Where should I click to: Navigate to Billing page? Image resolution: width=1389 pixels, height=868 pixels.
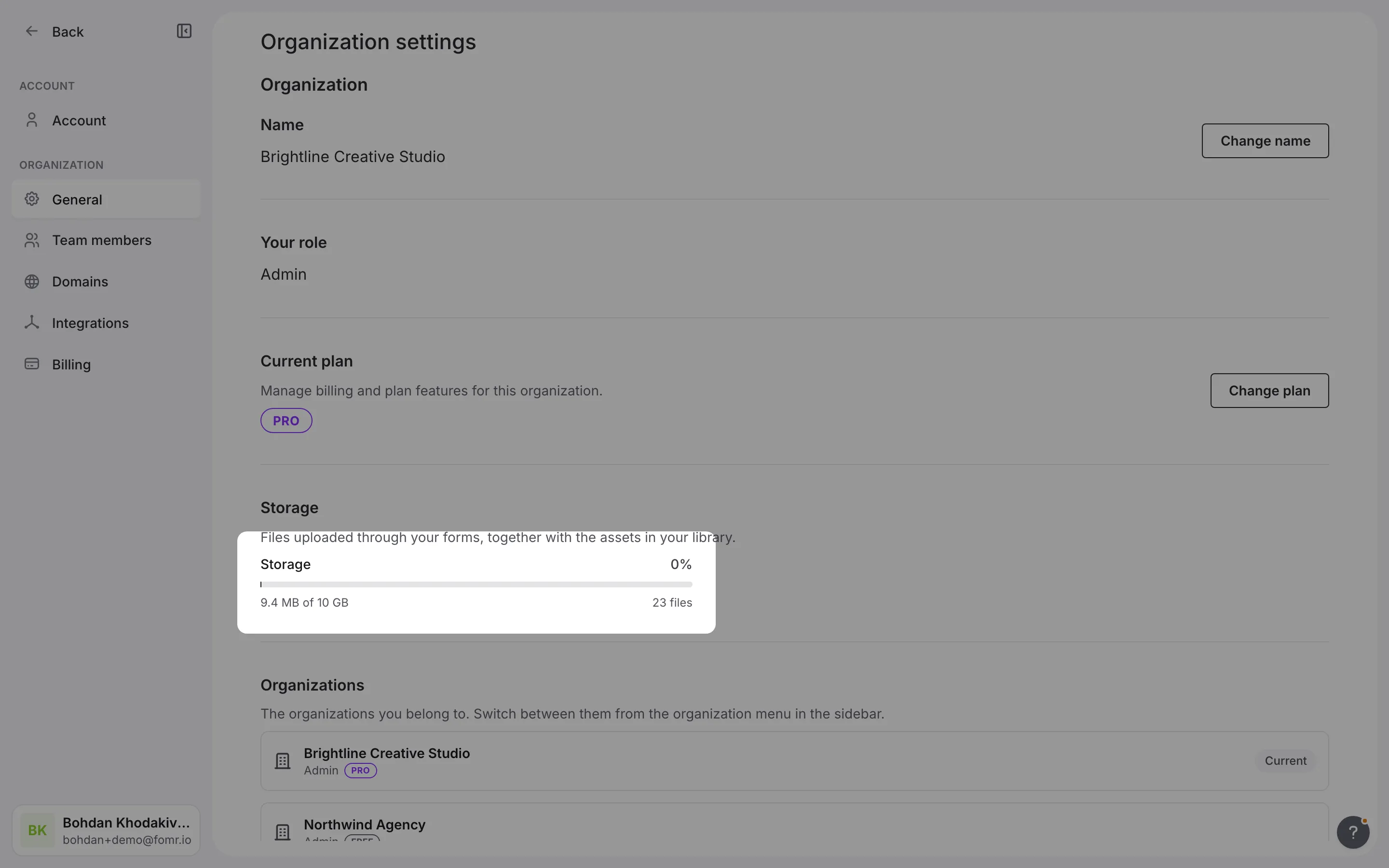click(x=106, y=364)
